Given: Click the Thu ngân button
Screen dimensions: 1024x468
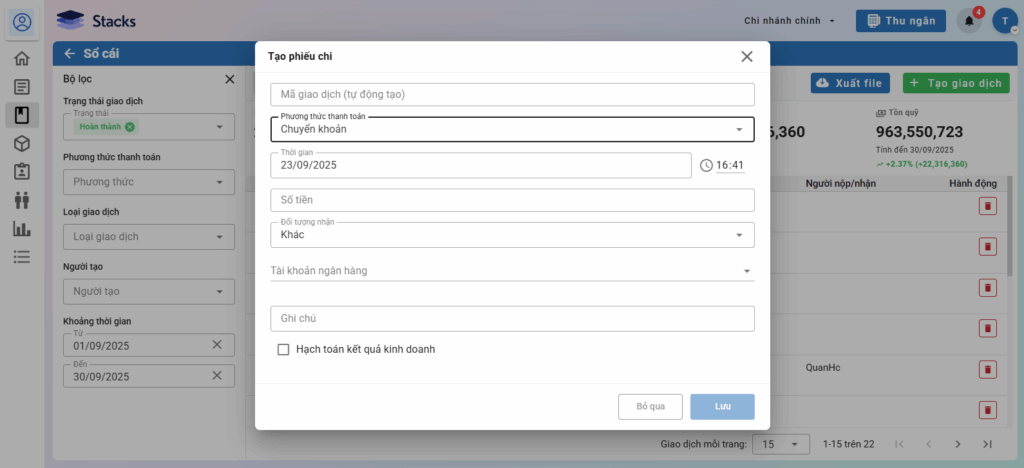Looking at the screenshot, I should (901, 21).
